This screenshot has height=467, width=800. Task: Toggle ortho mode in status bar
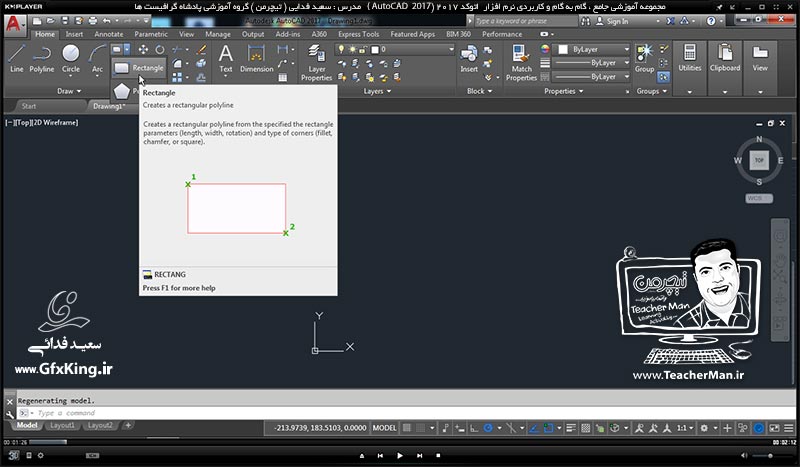click(474, 428)
